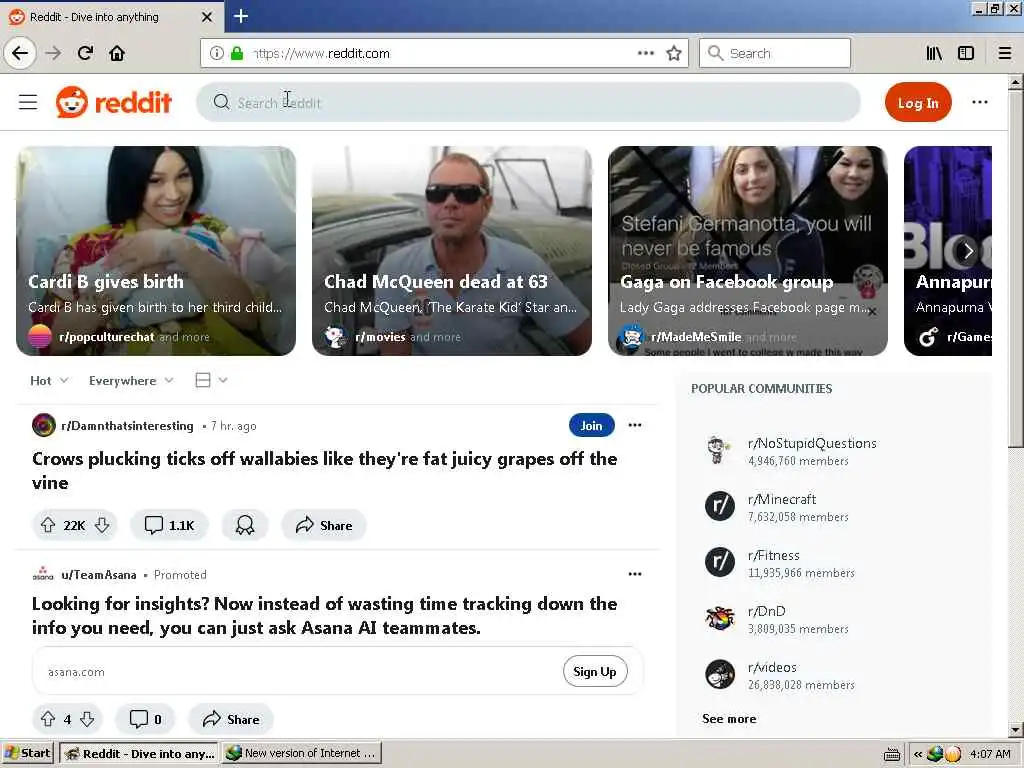Toggle the Firefox sidebar icon
Viewport: 1024px width, 768px height.
tap(966, 53)
